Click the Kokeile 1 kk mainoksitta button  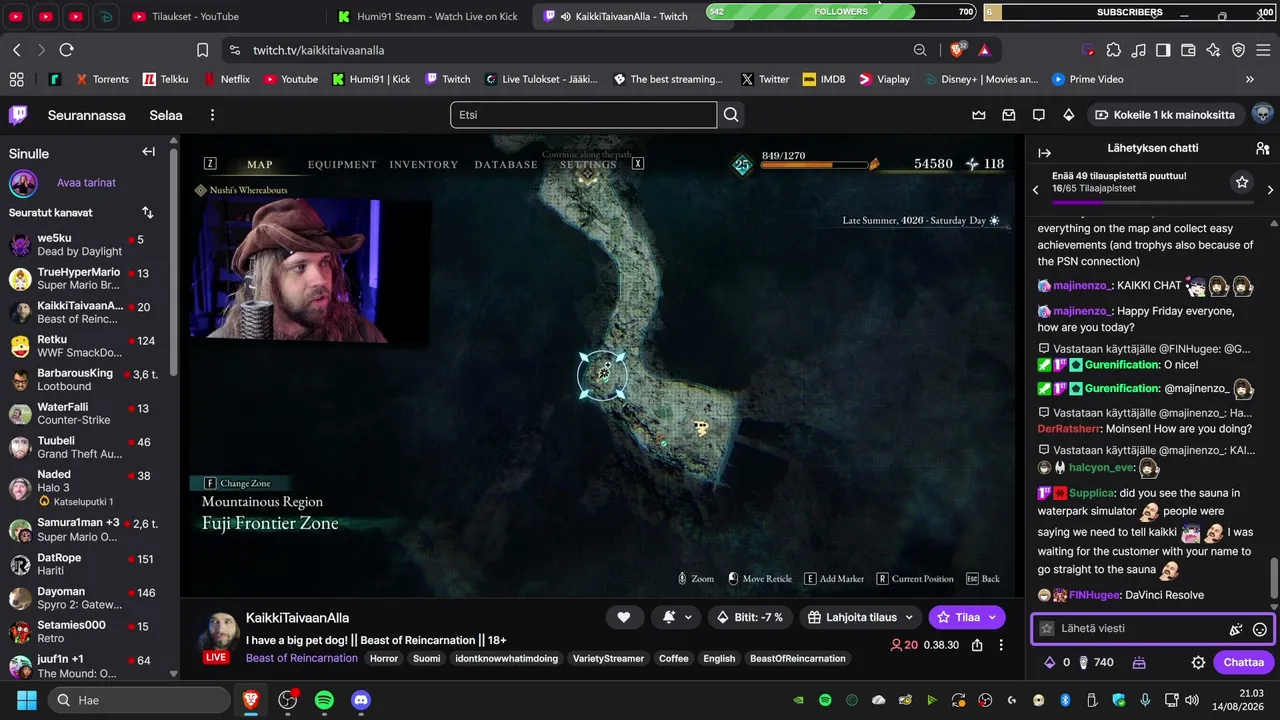pos(1165,115)
